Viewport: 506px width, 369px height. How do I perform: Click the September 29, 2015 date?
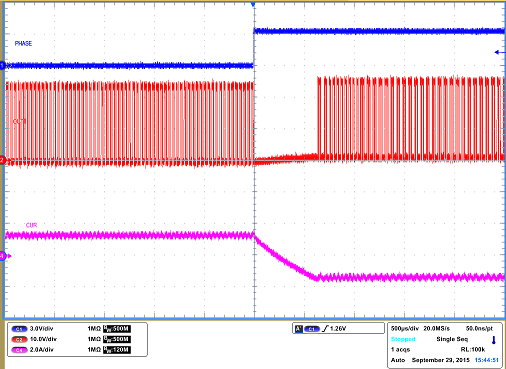pos(440,360)
